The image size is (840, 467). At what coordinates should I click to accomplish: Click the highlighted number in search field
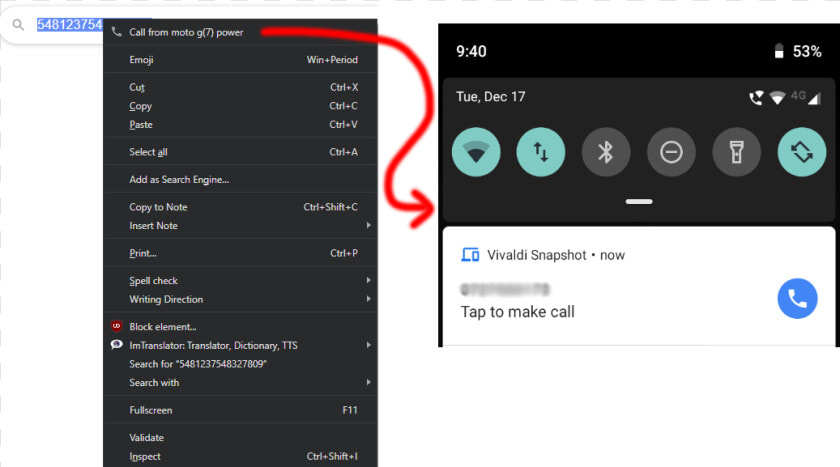tap(70, 25)
